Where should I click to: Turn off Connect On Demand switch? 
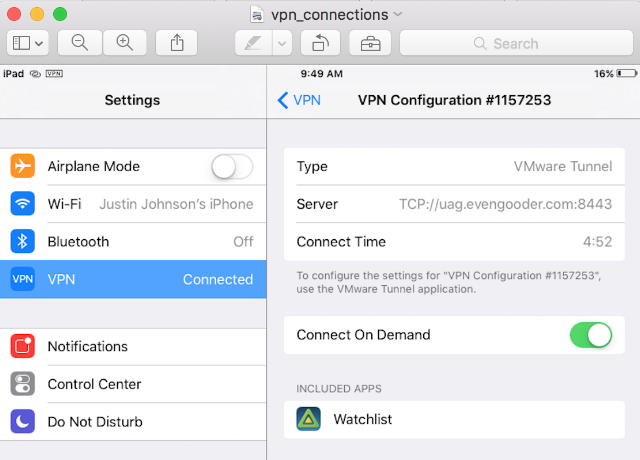pyautogui.click(x=590, y=335)
